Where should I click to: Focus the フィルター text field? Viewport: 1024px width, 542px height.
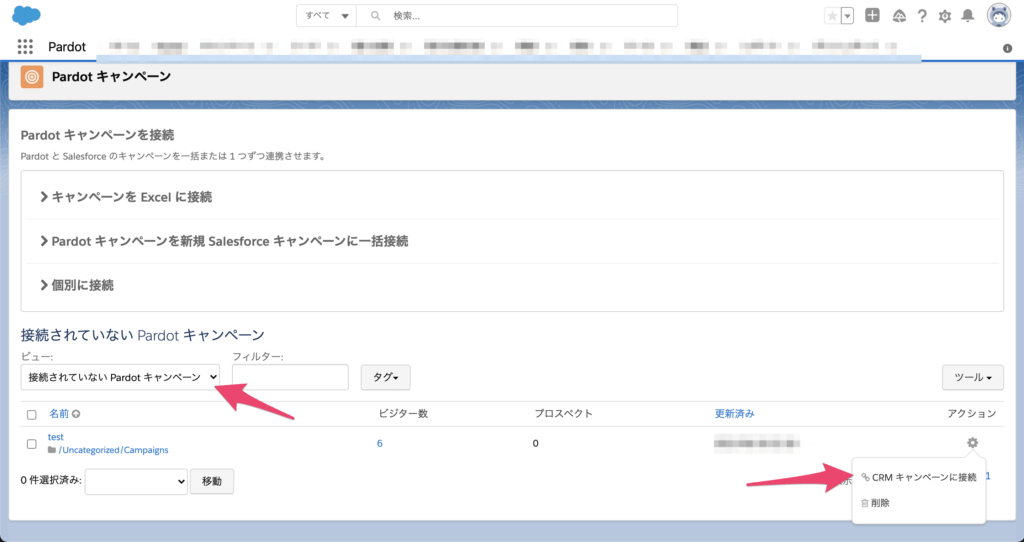290,377
